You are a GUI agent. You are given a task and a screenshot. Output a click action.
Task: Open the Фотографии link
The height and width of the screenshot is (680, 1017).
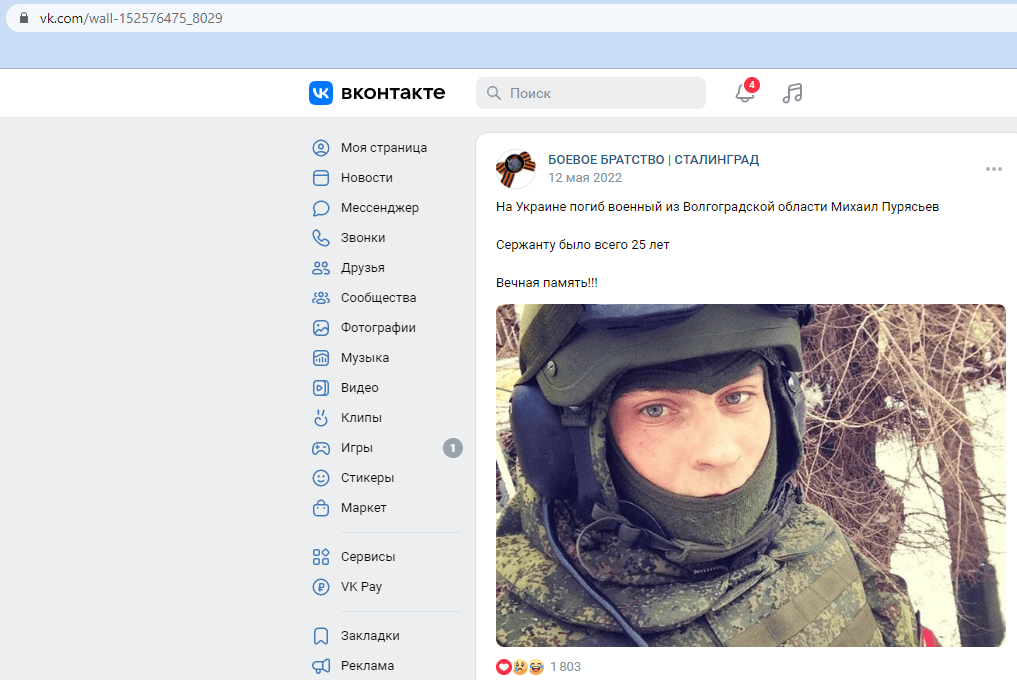(x=378, y=328)
